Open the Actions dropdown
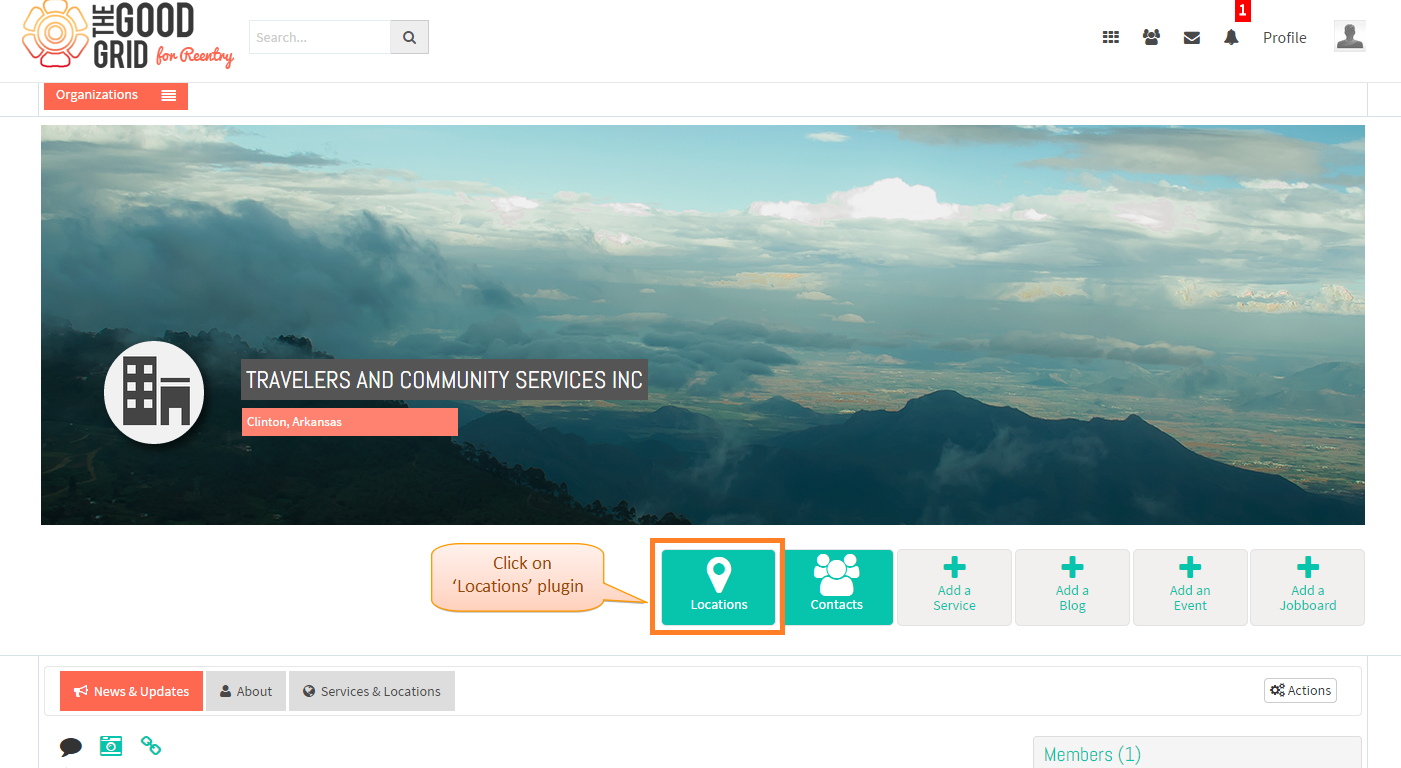Viewport: 1401px width, 768px height. (1300, 690)
